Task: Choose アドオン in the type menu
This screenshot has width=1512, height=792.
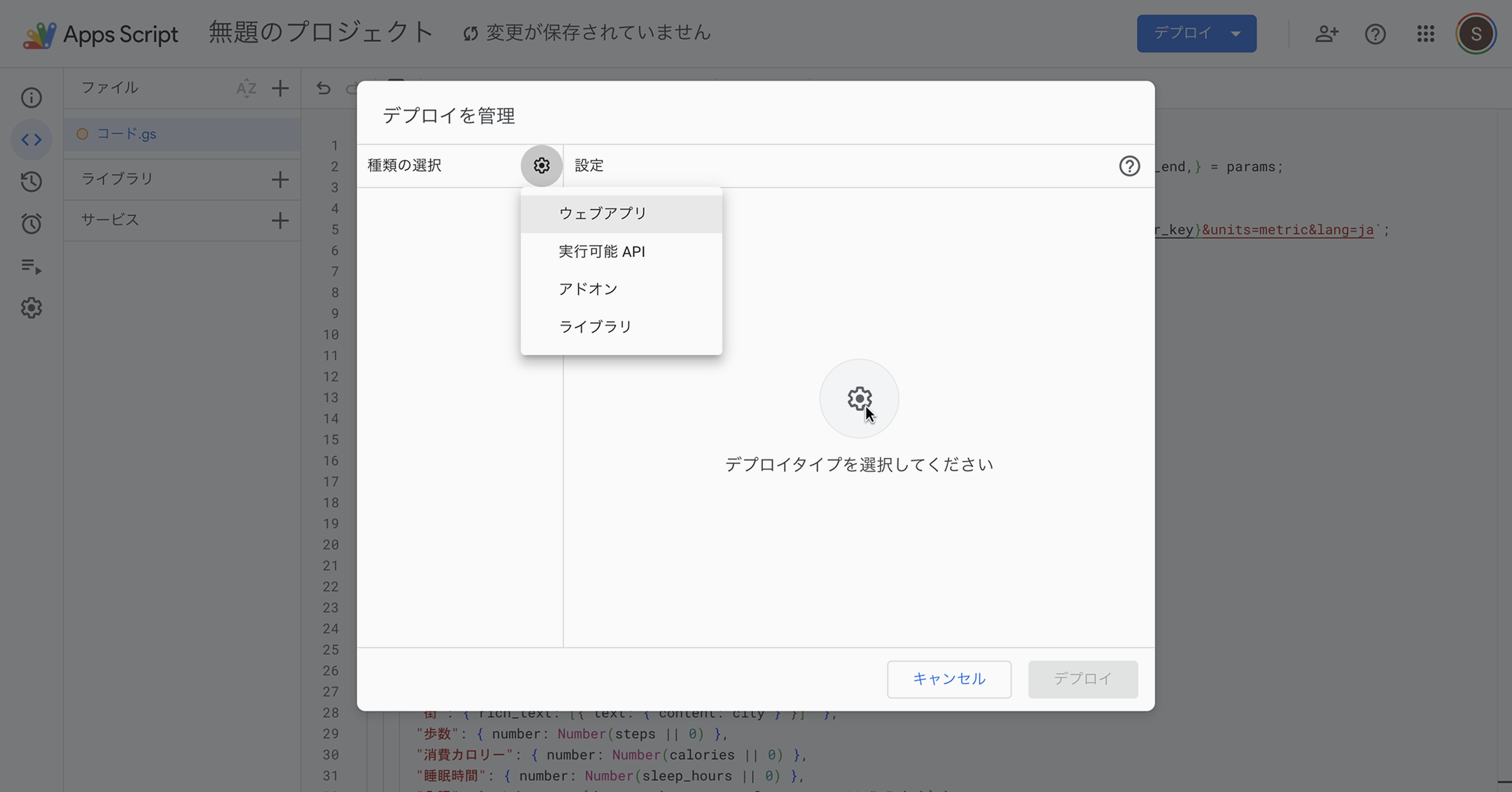Action: pos(588,289)
